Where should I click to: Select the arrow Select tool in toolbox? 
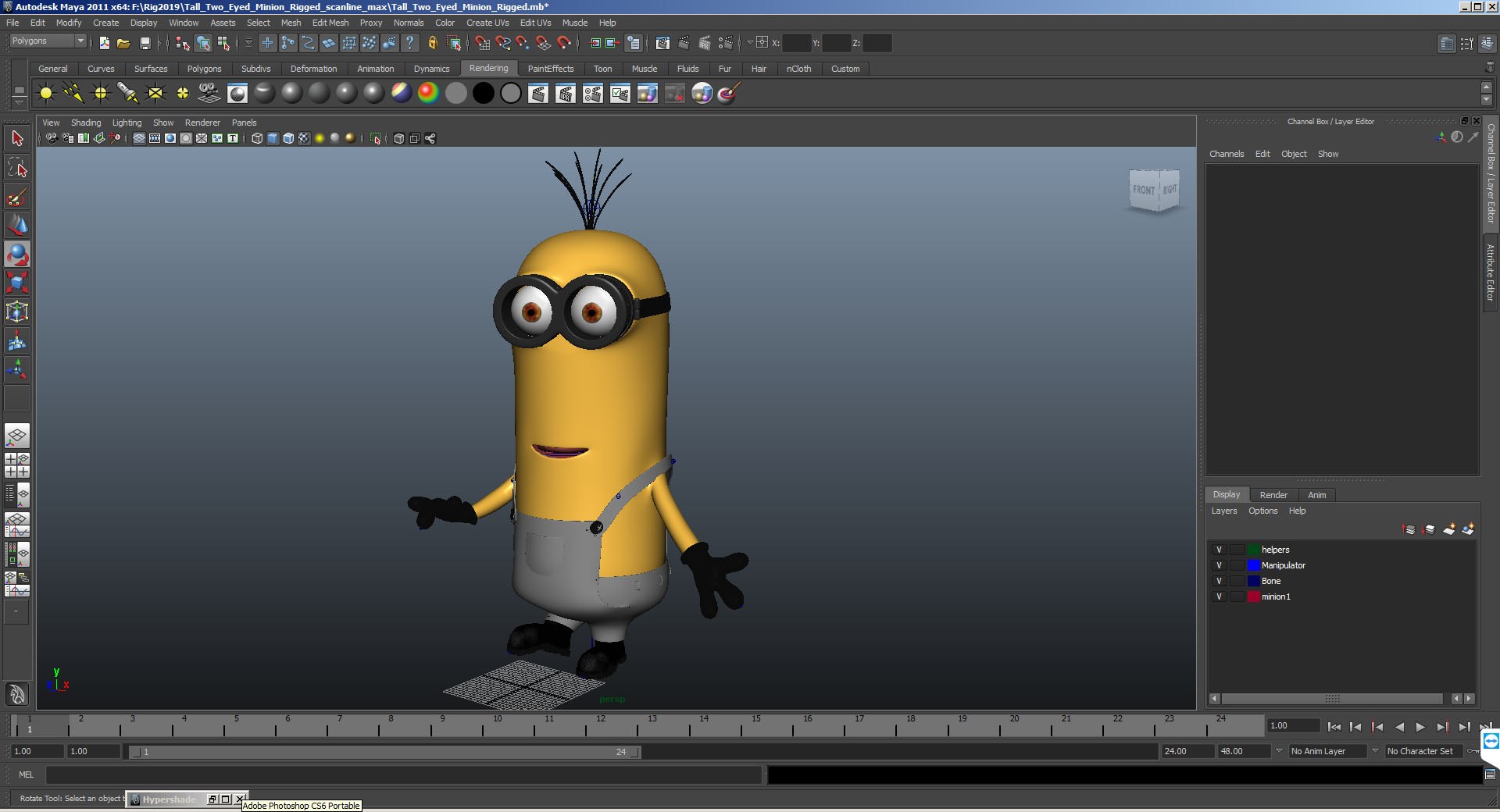coord(17,139)
